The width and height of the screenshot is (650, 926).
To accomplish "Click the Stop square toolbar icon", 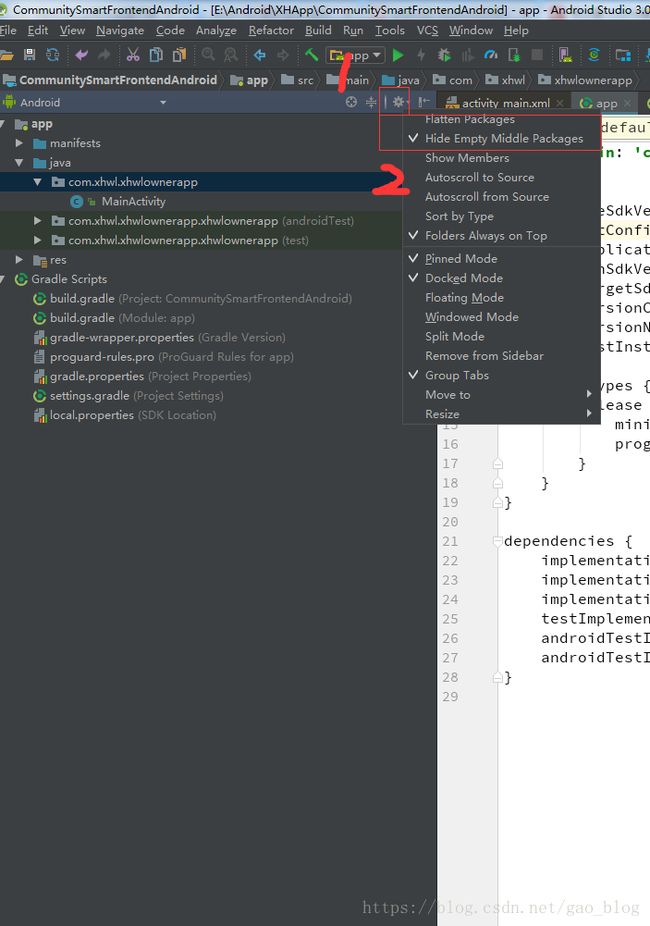I will [537, 55].
